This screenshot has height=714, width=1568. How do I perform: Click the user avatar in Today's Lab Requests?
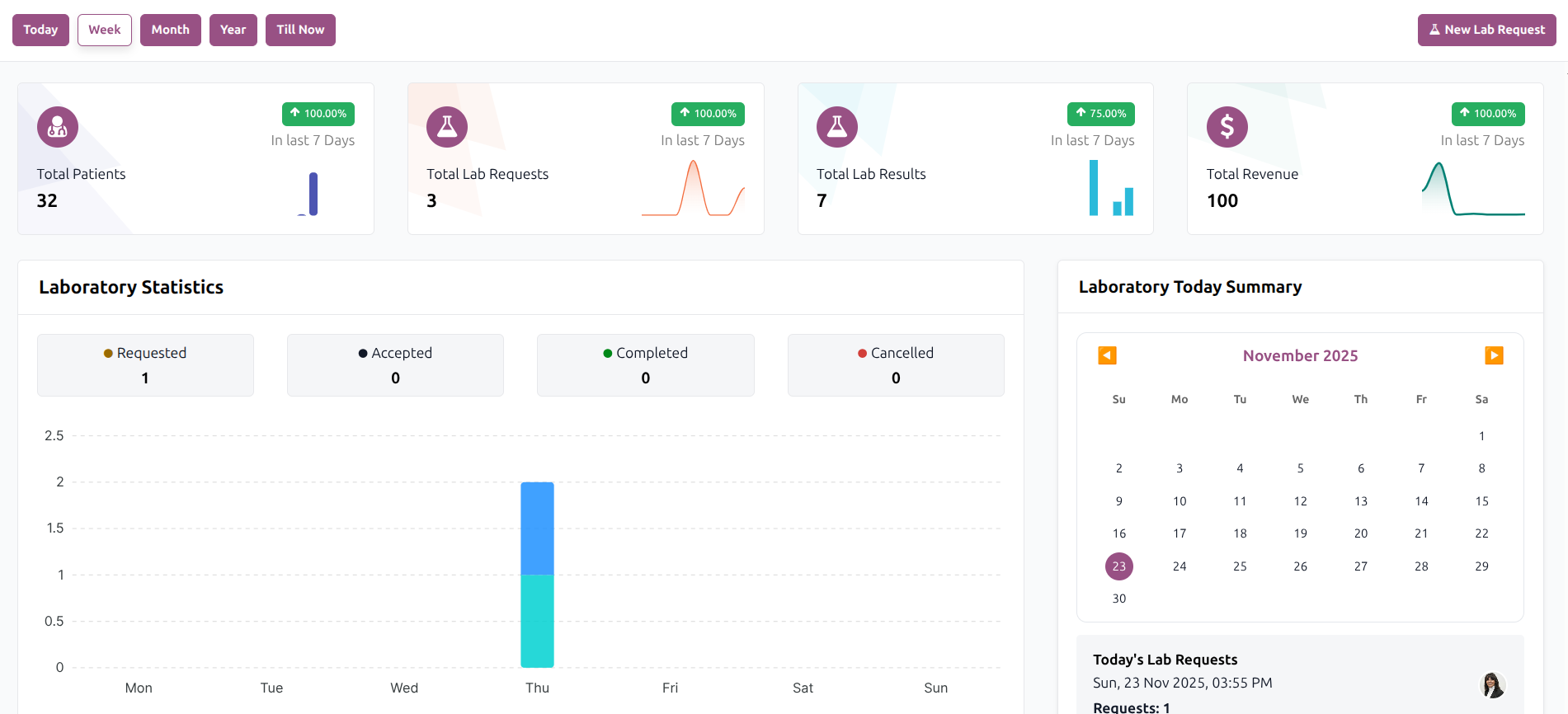(x=1492, y=685)
